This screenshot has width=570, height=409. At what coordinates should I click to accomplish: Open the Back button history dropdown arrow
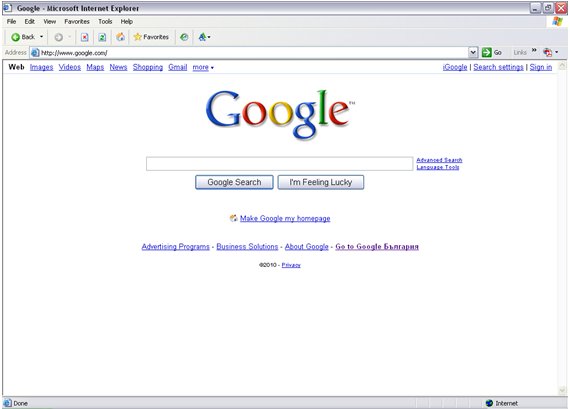(x=41, y=37)
